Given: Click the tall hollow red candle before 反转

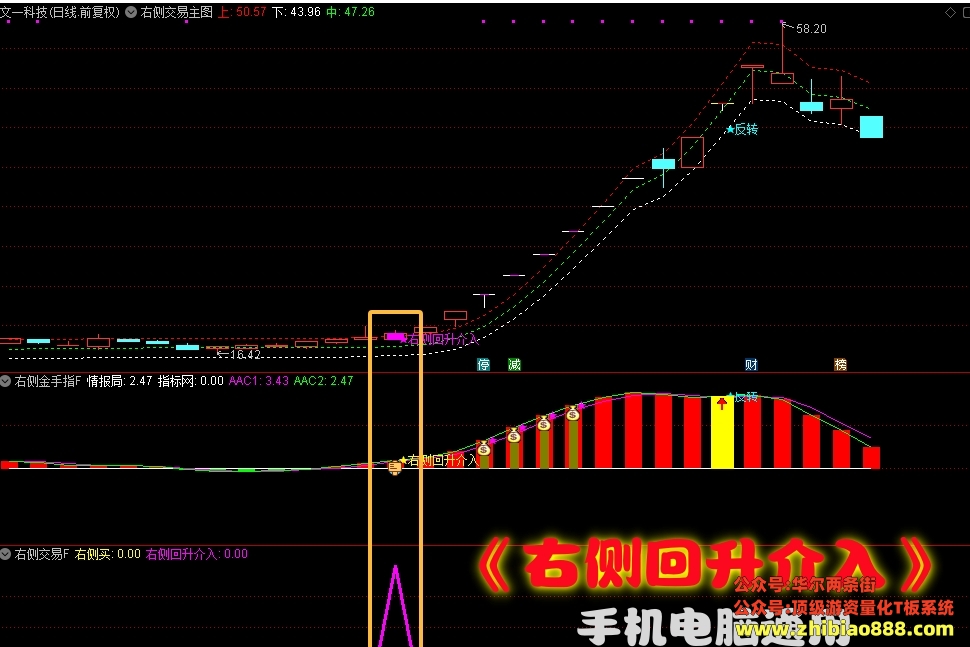Looking at the screenshot, I should [692, 152].
